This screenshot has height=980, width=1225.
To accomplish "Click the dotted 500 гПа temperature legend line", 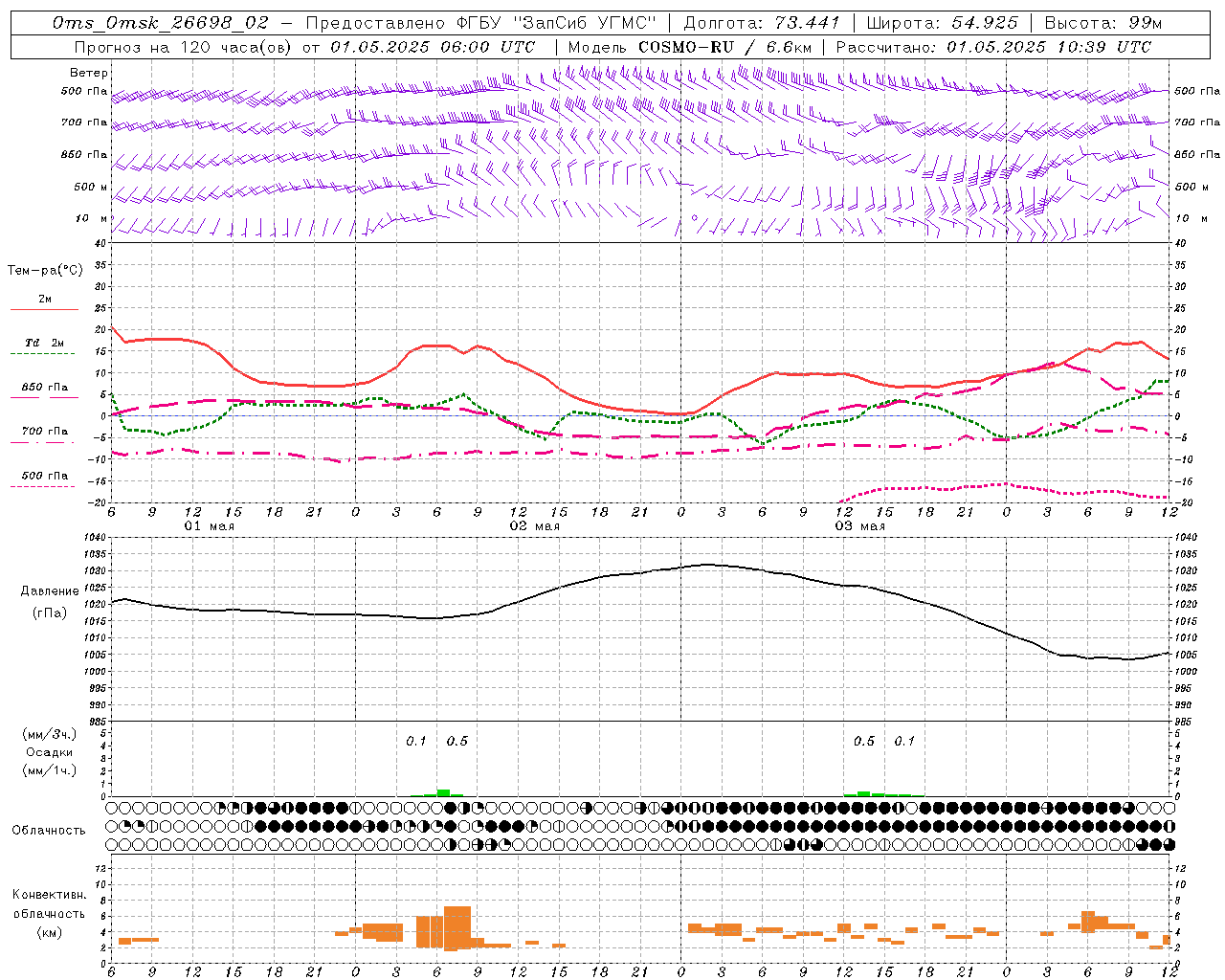I will [42, 487].
